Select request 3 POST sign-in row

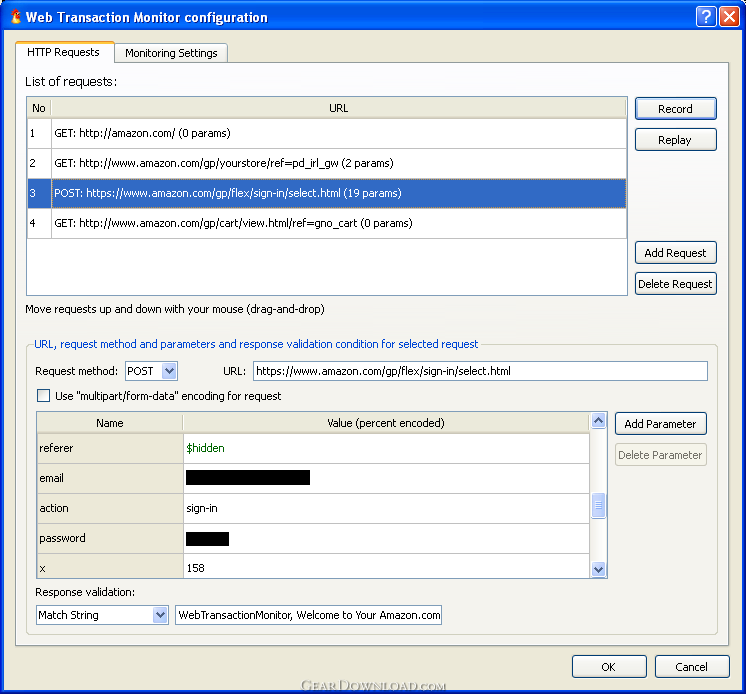tap(327, 193)
